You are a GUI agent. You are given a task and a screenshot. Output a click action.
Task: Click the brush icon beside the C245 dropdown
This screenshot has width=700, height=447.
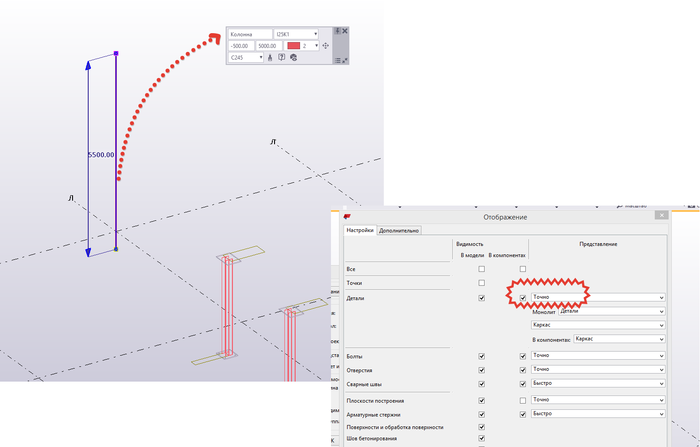tap(270, 58)
